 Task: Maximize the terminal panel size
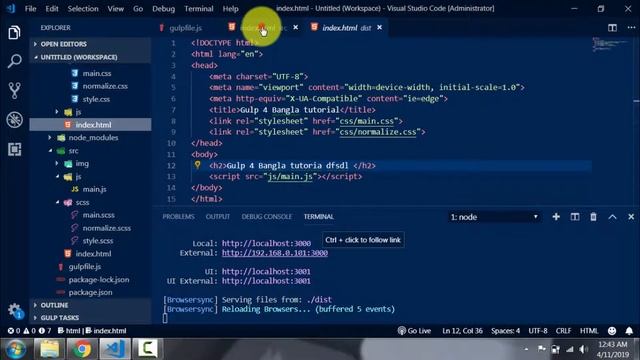(612, 217)
